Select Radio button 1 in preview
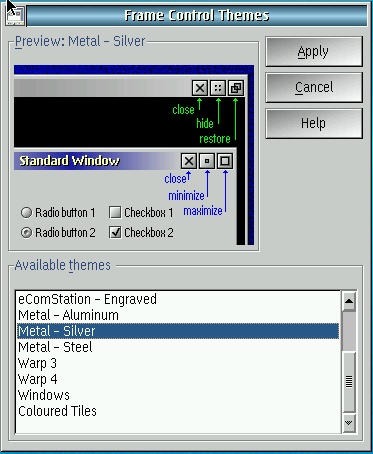This screenshot has width=373, height=454. 58,213
